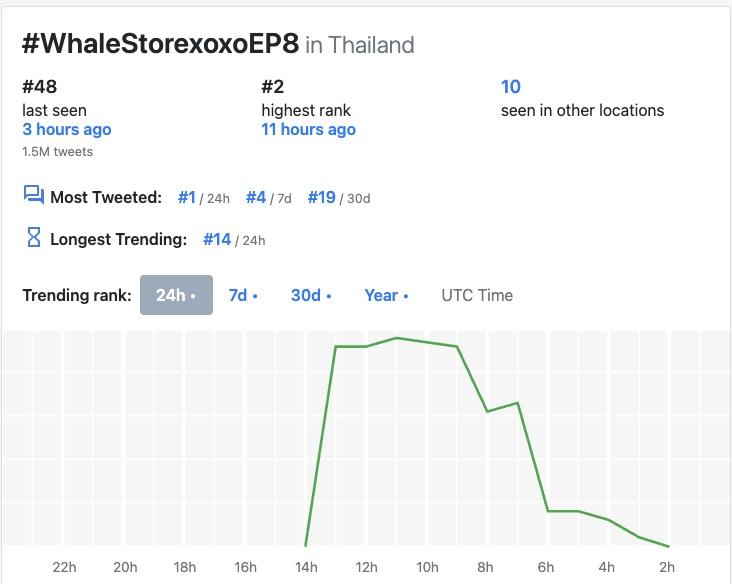
Task: Open Longest Trending #14 24h rank link
Action: (217, 239)
